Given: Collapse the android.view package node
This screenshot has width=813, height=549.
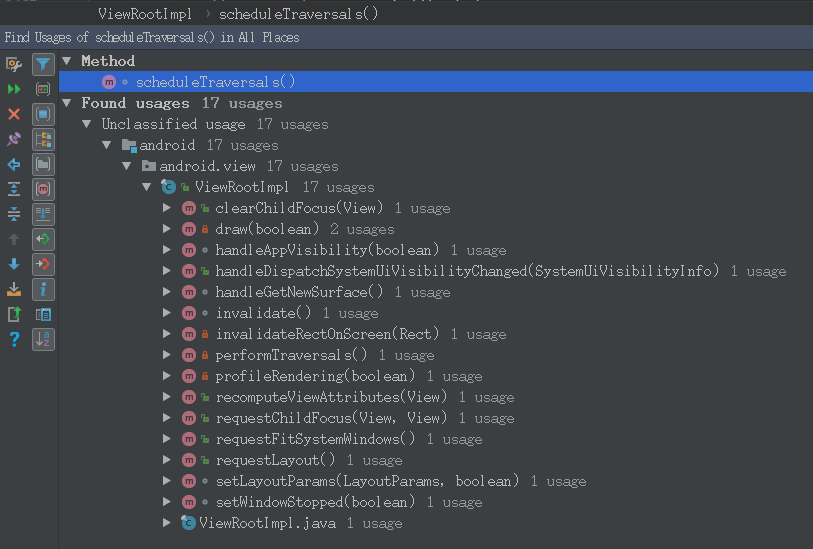Looking at the screenshot, I should tap(127, 166).
